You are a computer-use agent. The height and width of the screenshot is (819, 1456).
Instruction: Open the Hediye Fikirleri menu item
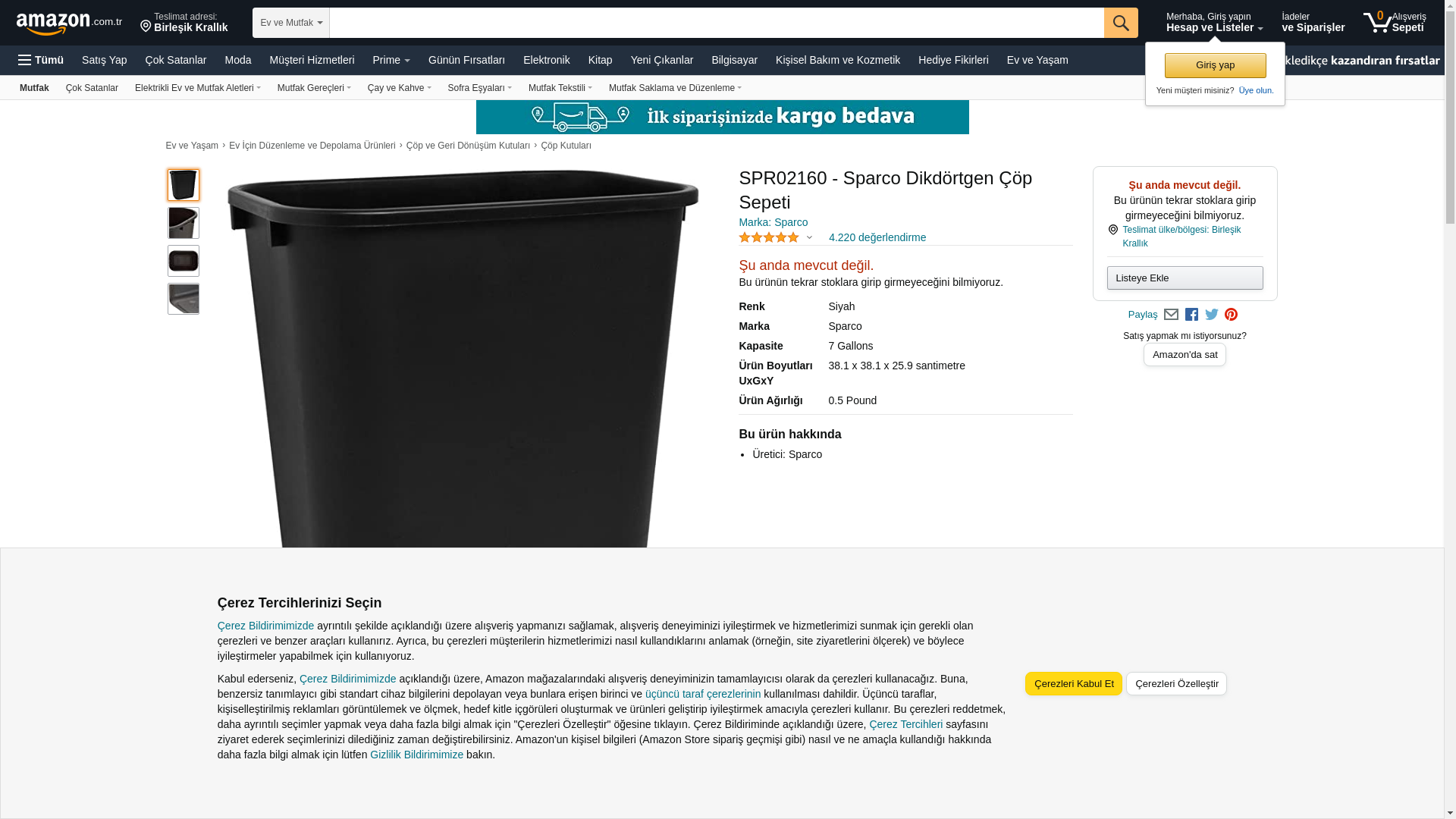click(x=953, y=60)
